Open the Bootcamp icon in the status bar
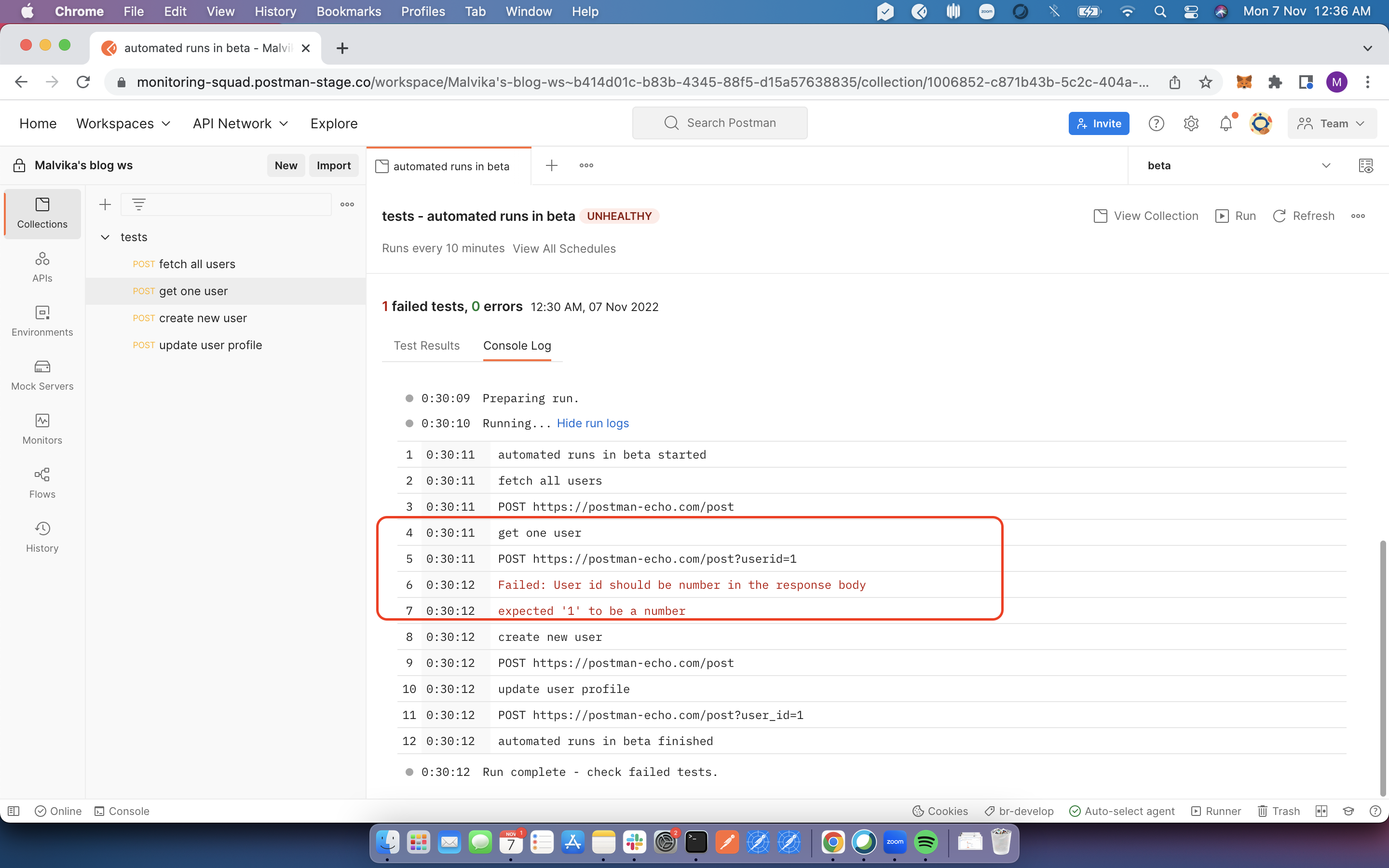This screenshot has height=868, width=1389. pyautogui.click(x=1348, y=811)
